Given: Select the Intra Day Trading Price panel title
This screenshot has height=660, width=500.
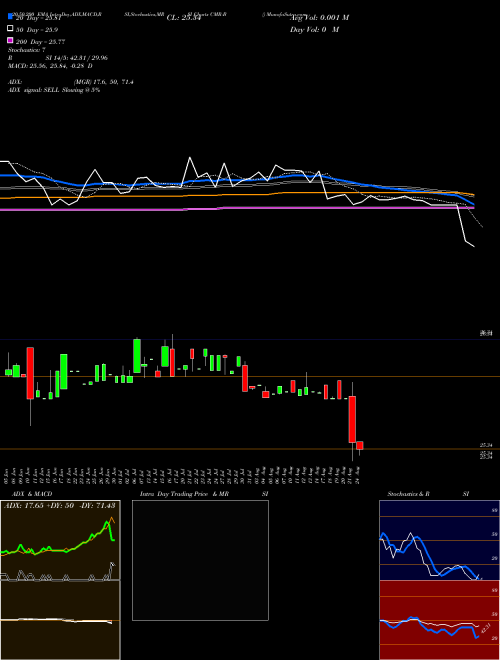Looking at the screenshot, I should [184, 494].
